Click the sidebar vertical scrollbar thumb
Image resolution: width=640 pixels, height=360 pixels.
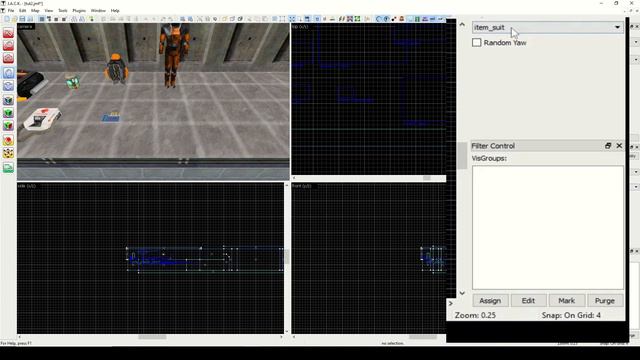pos(462,156)
